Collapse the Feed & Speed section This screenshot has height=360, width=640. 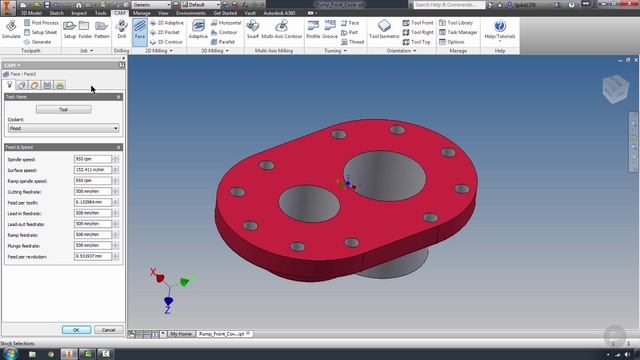(118, 147)
